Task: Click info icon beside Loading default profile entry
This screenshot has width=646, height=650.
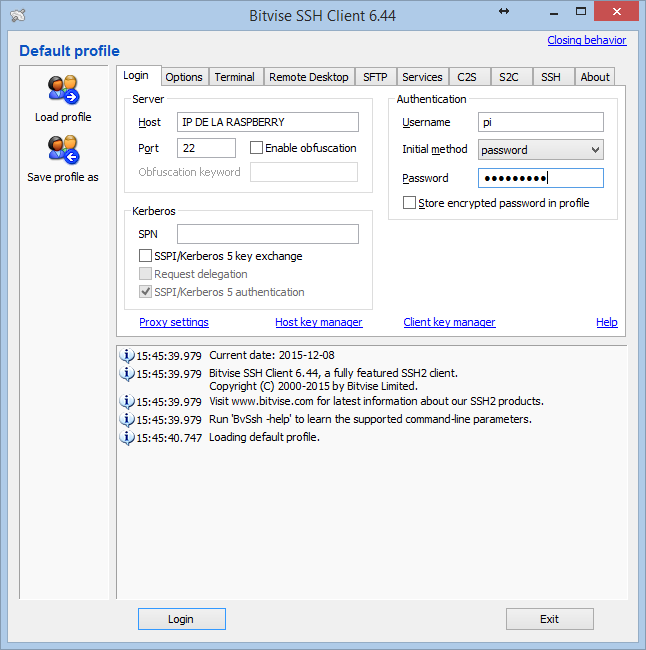Action: [x=127, y=437]
